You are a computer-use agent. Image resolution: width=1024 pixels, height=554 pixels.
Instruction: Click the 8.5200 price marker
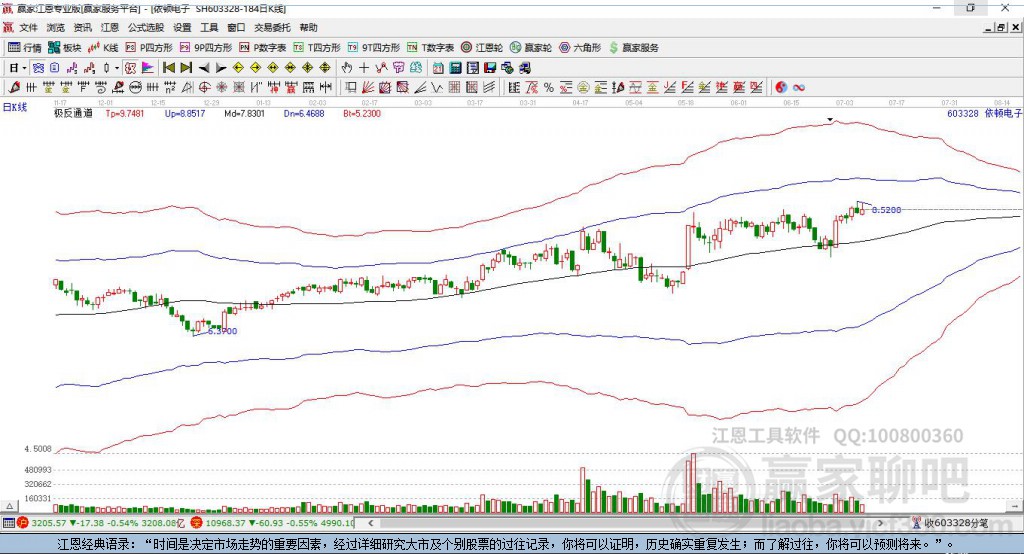tap(886, 210)
